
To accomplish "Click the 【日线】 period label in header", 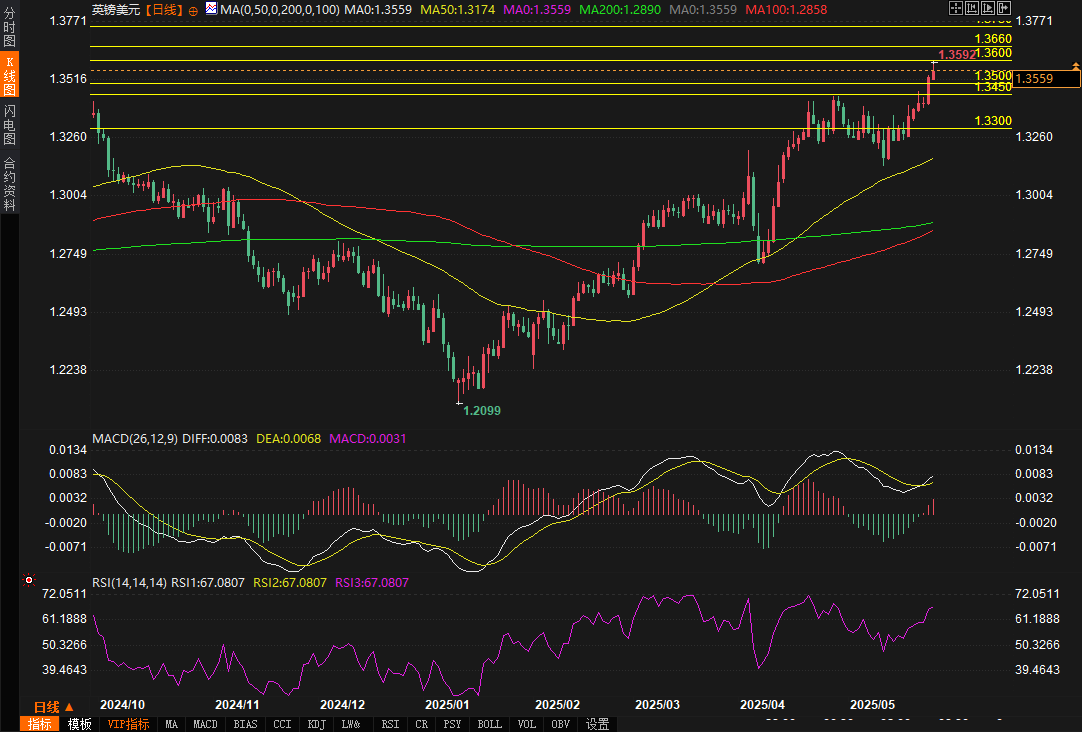I will click(x=163, y=10).
